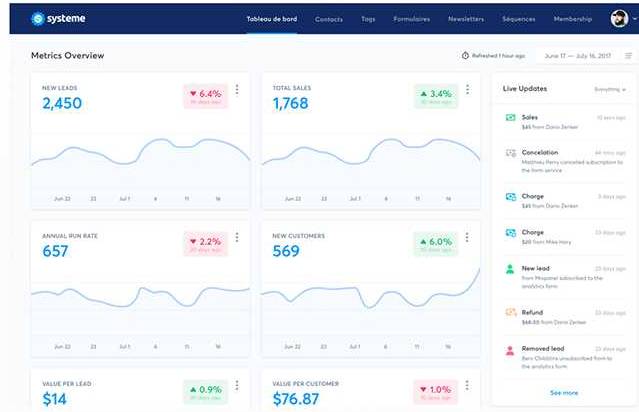Click the user profile avatar
This screenshot has height=412, width=639.
tap(619, 19)
